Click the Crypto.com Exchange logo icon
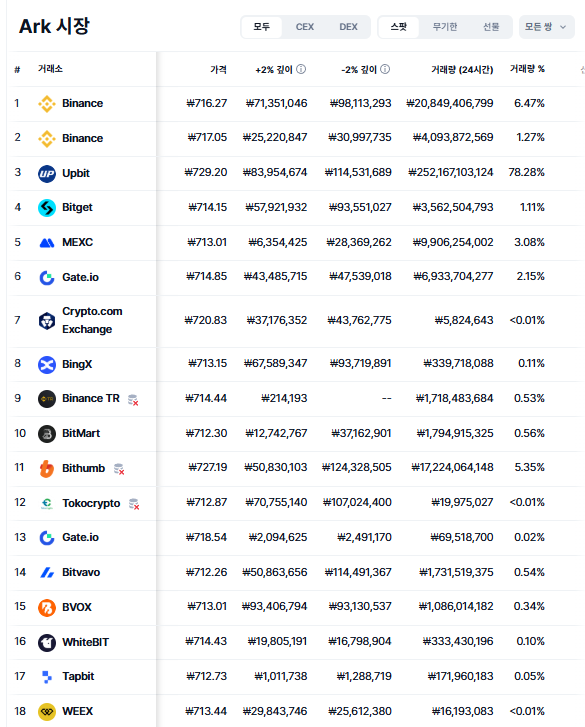The height and width of the screenshot is (727, 585). [x=47, y=320]
